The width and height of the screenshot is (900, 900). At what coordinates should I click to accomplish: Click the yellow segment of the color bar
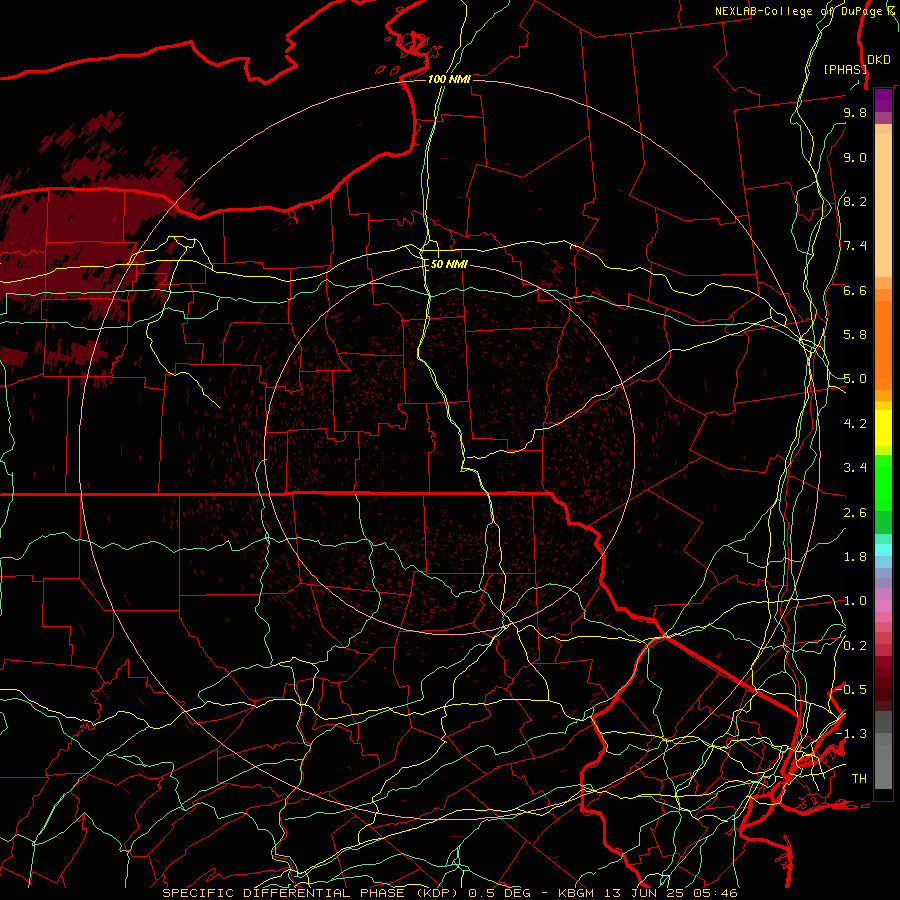tap(883, 428)
